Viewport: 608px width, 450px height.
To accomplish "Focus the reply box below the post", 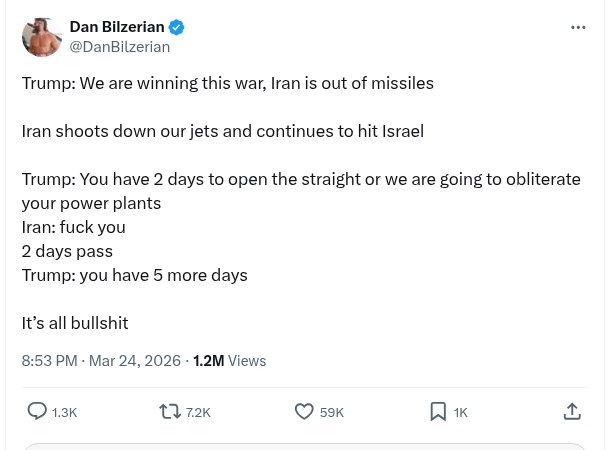I will [304, 446].
